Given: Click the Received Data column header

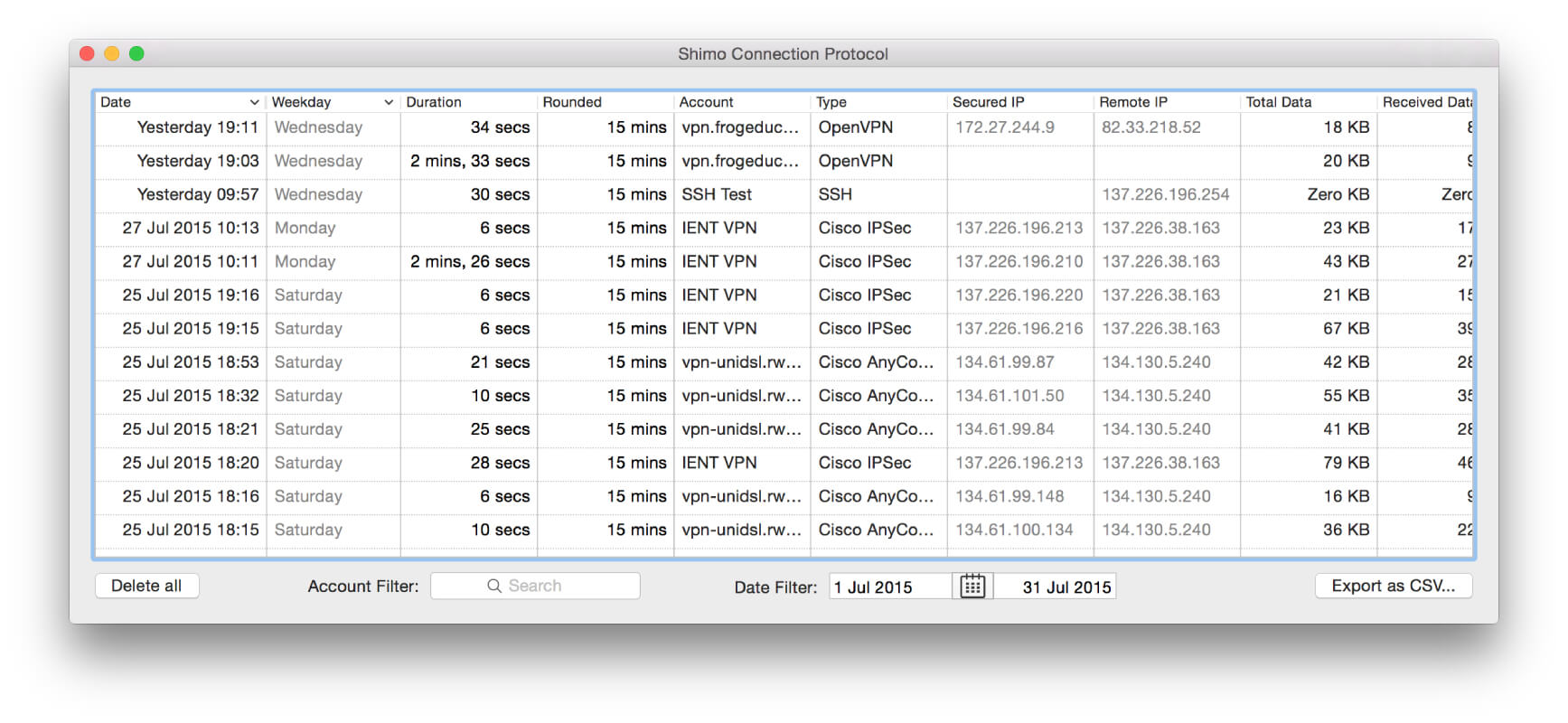Looking at the screenshot, I should tap(1426, 102).
